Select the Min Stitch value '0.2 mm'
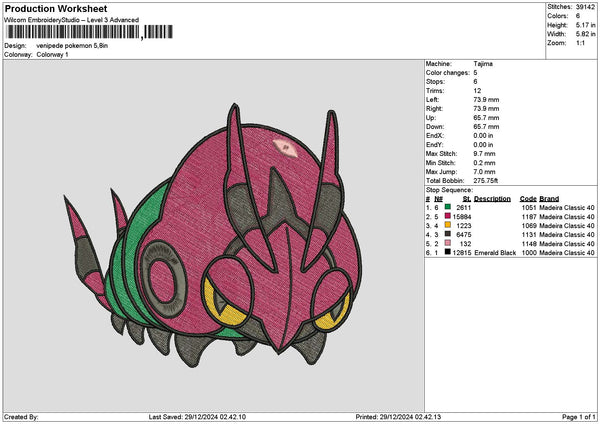Viewport: 600px width, 424px height. 484,163
